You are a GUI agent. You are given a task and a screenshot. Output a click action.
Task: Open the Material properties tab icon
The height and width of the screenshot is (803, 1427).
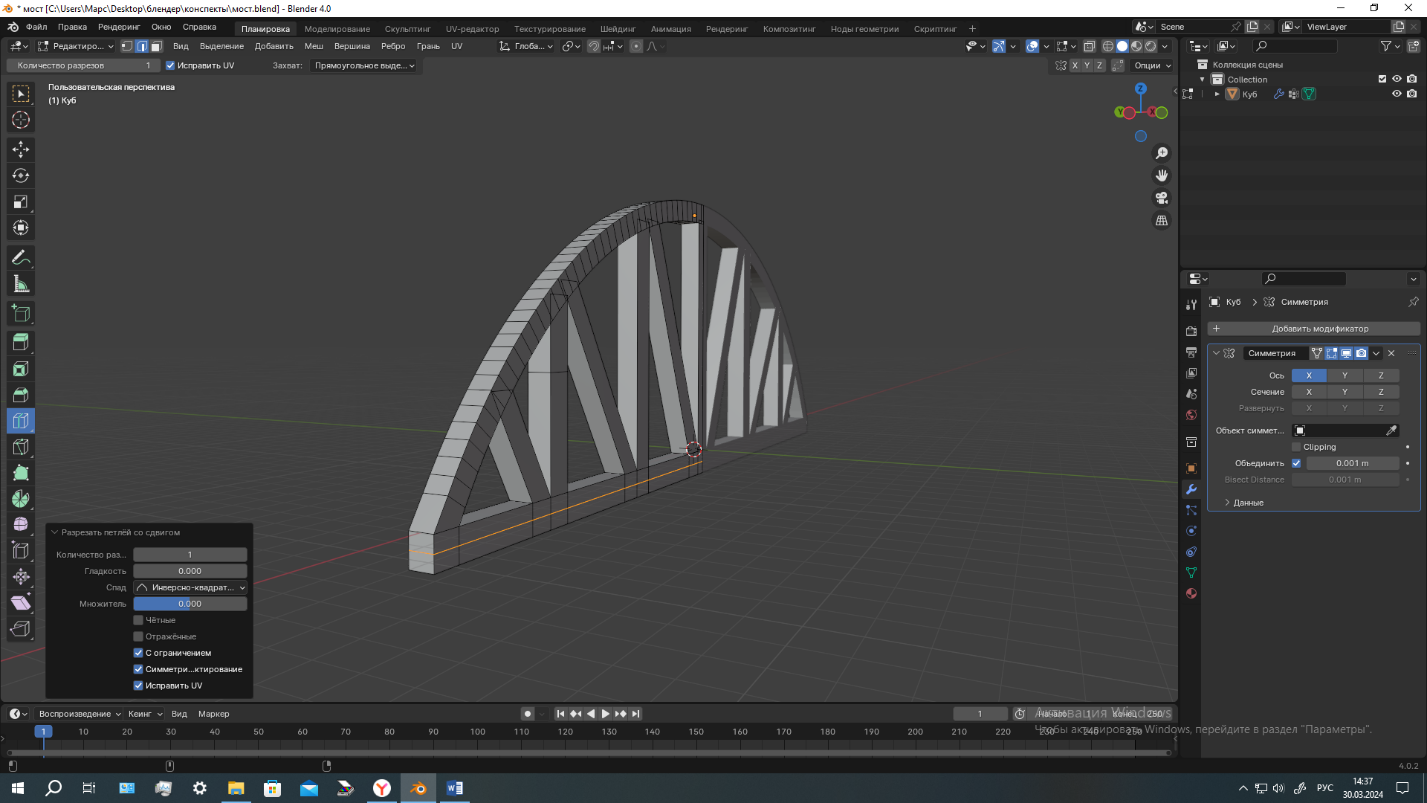pyautogui.click(x=1191, y=594)
